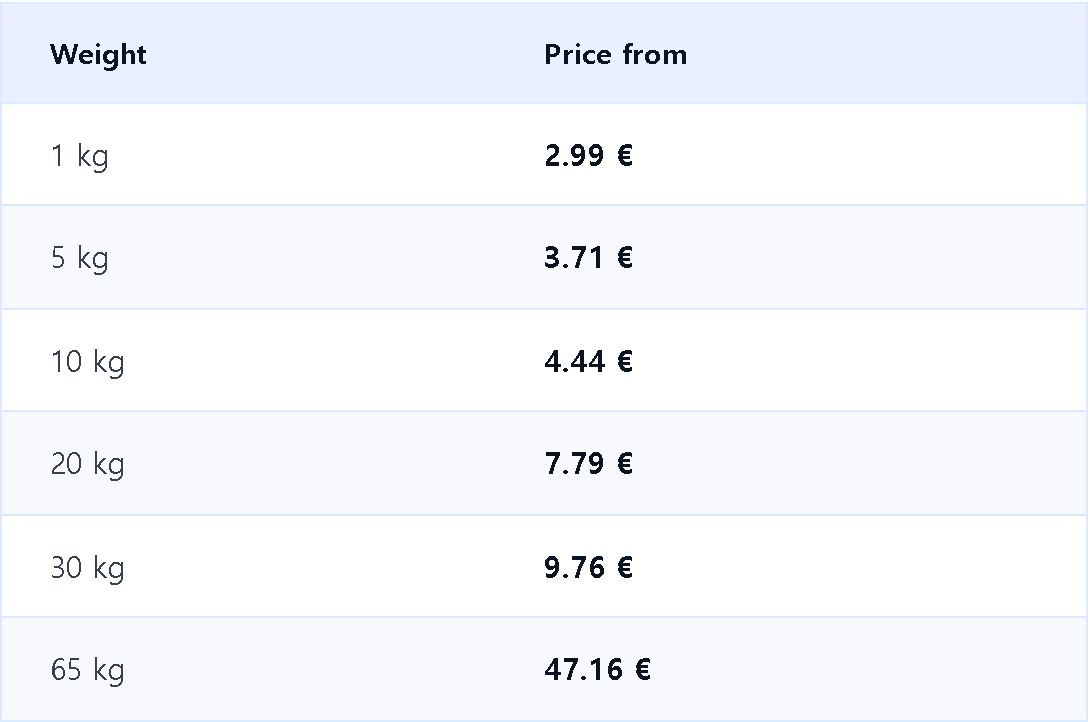The image size is (1088, 722).
Task: Click the 9.76 € price value
Action: point(588,567)
